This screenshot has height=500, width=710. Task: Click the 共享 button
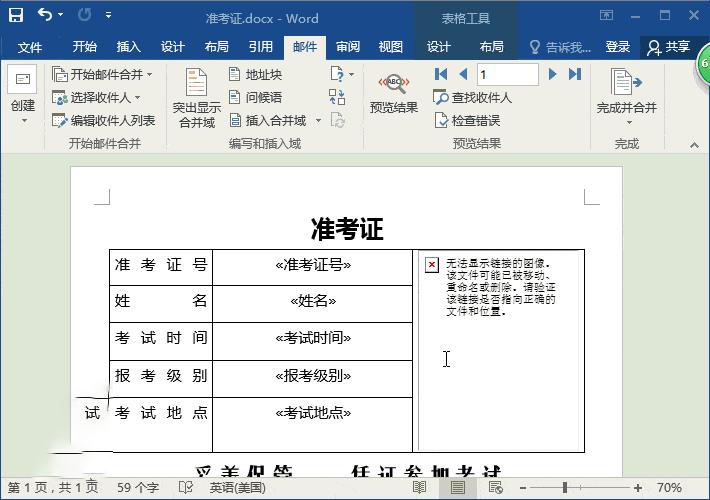669,47
